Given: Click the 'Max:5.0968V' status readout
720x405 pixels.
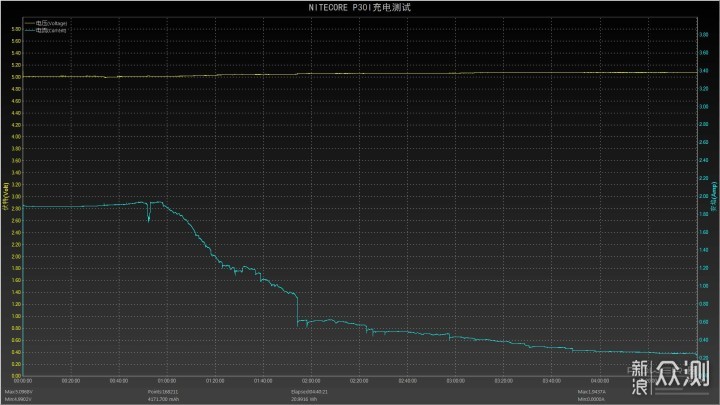Looking at the screenshot, I should (x=18, y=392).
